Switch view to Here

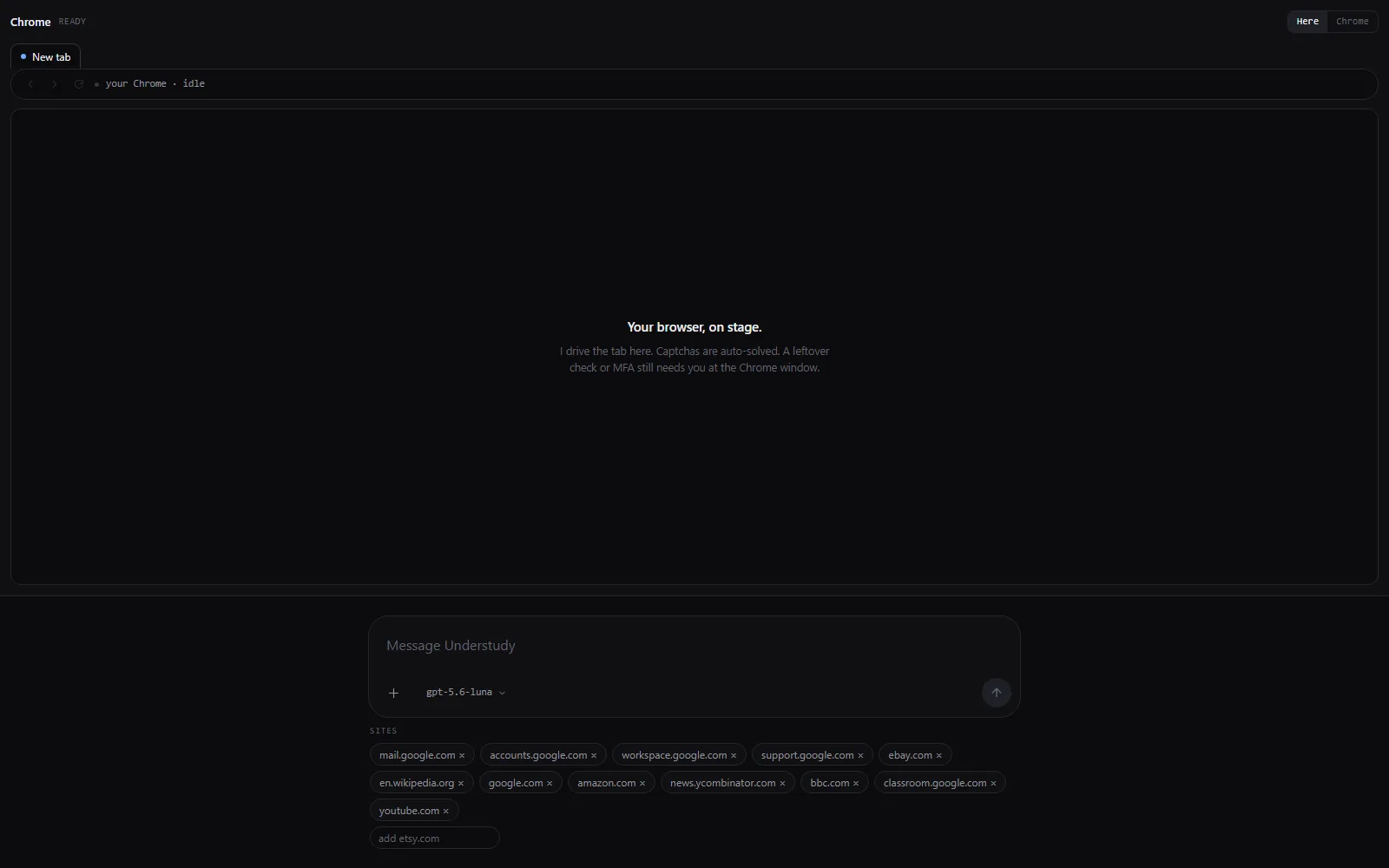[x=1307, y=22]
